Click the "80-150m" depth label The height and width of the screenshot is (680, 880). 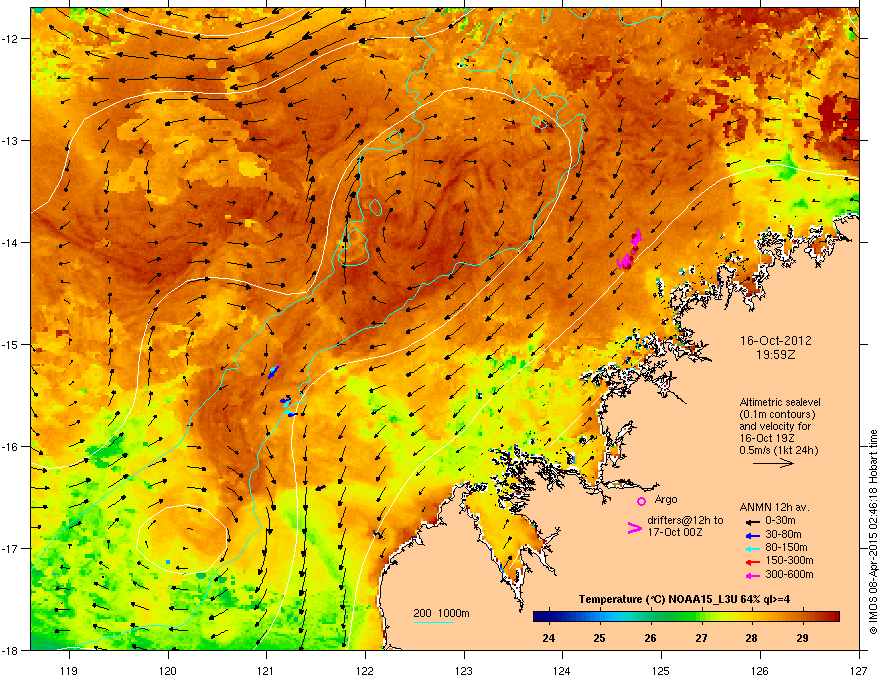coord(786,548)
